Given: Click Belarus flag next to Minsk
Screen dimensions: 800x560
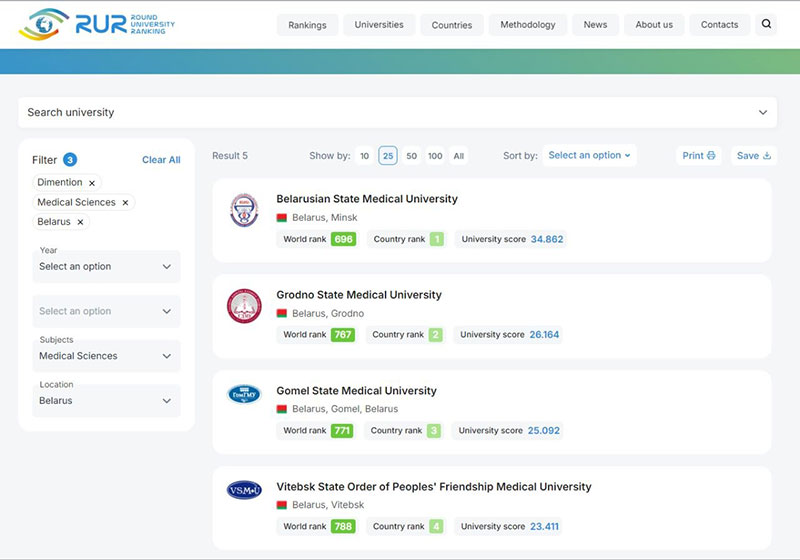Looking at the screenshot, I should pos(282,218).
